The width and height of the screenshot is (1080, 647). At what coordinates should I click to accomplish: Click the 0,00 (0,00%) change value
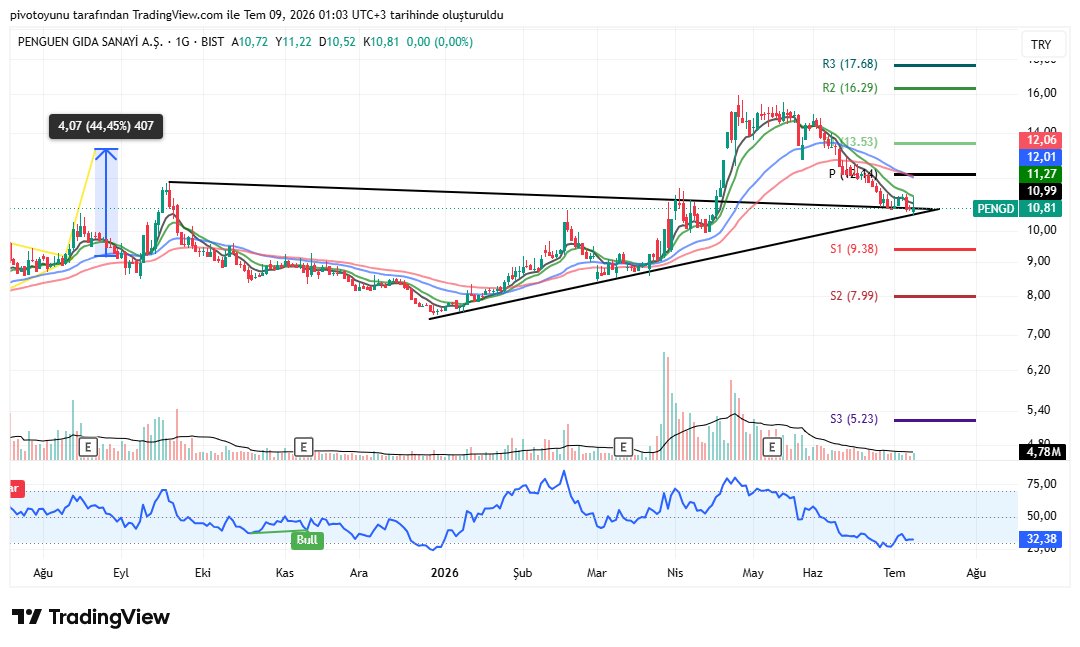[x=439, y=42]
